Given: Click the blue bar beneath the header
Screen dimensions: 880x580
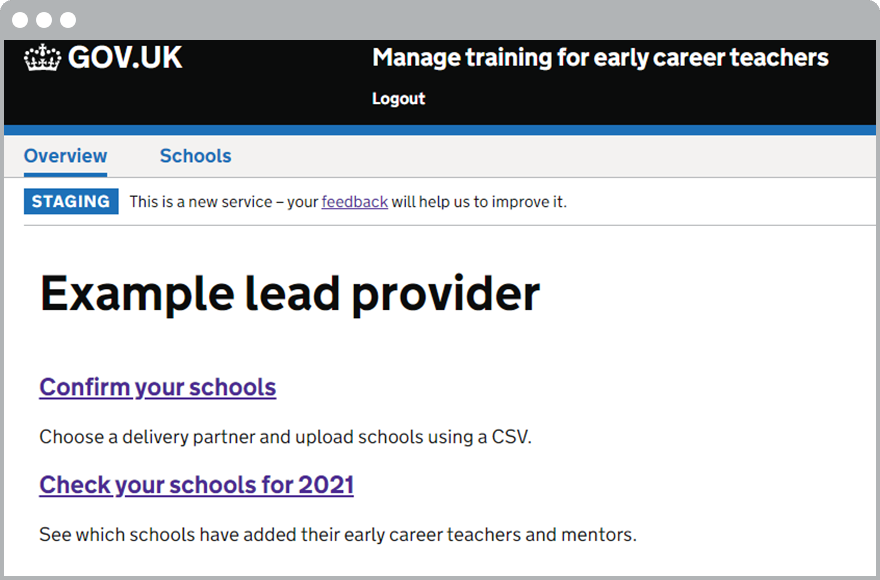Looking at the screenshot, I should 440,130.
